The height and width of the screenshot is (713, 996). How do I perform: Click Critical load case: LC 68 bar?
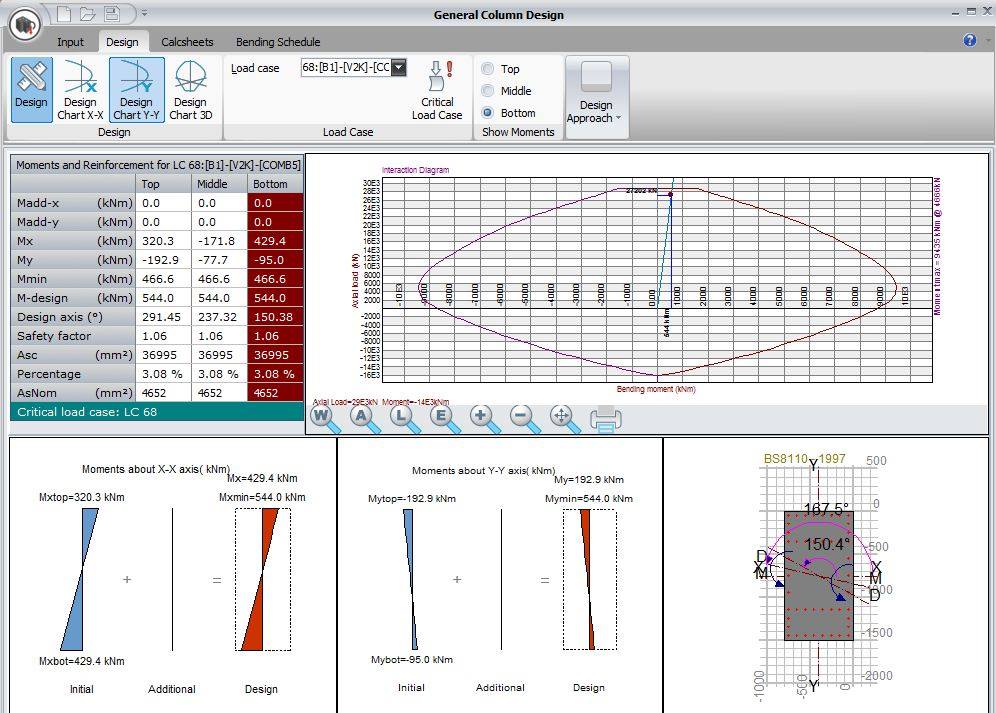pos(157,412)
